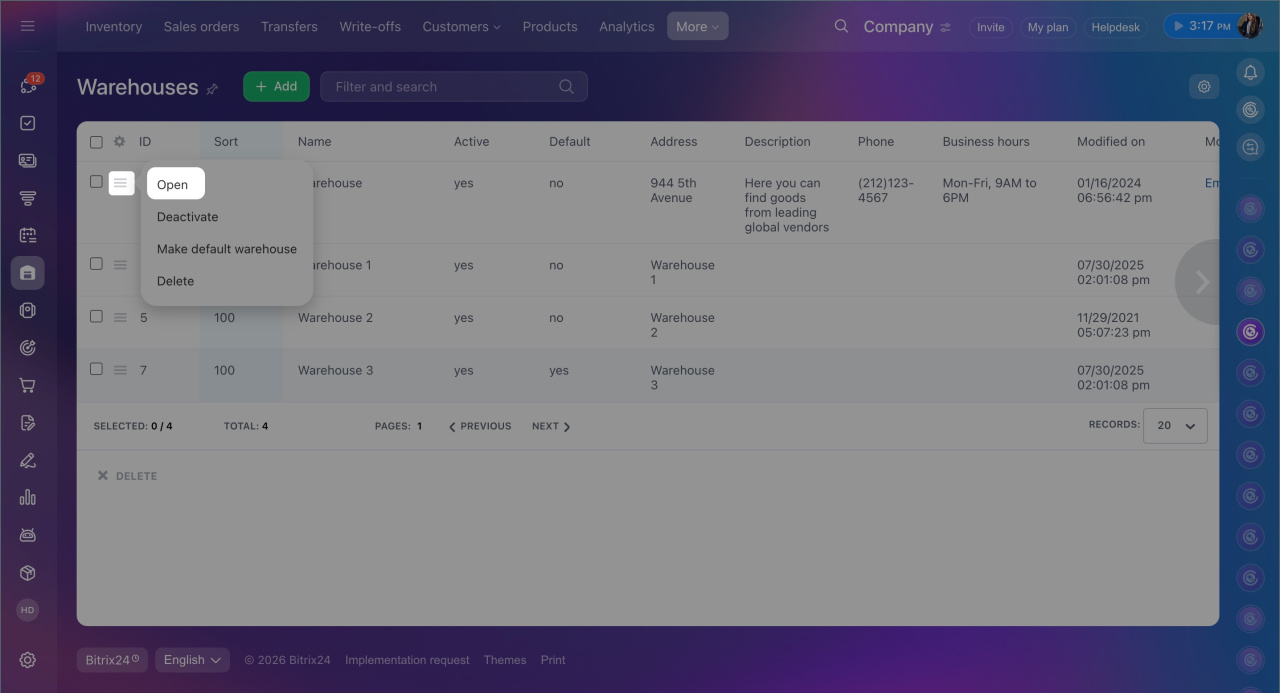Check the checkbox for Warehouse 2 row
The height and width of the screenshot is (693, 1280).
pyautogui.click(x=96, y=317)
